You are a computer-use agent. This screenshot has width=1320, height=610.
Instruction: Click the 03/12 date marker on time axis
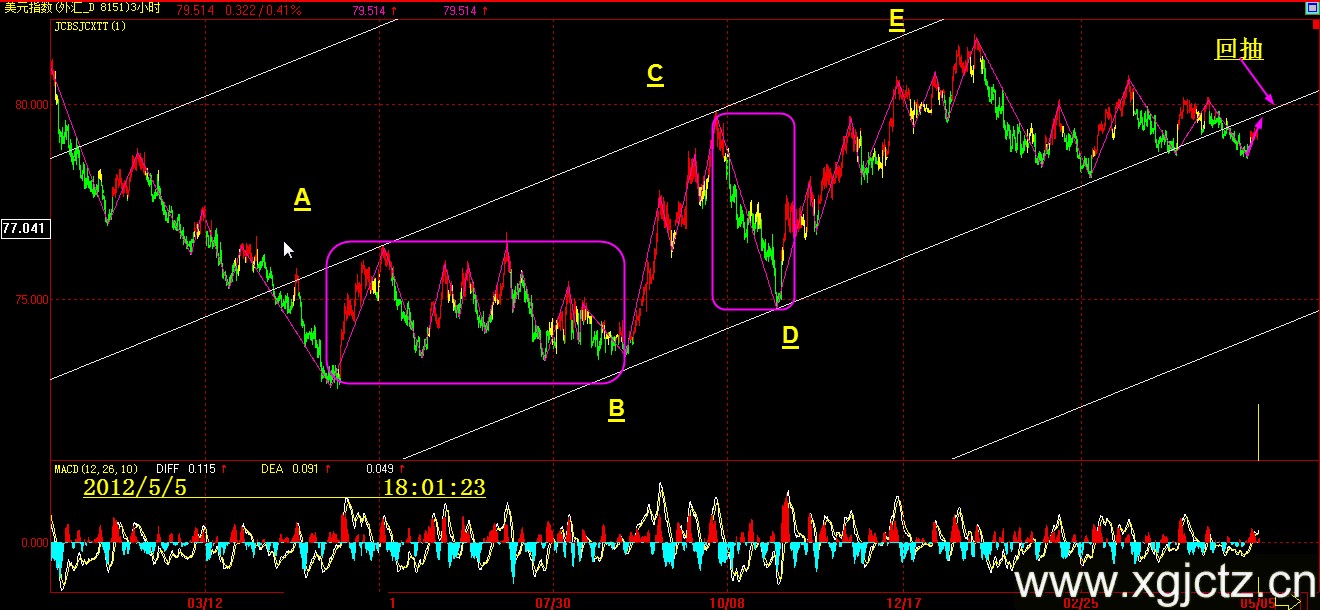pos(204,603)
